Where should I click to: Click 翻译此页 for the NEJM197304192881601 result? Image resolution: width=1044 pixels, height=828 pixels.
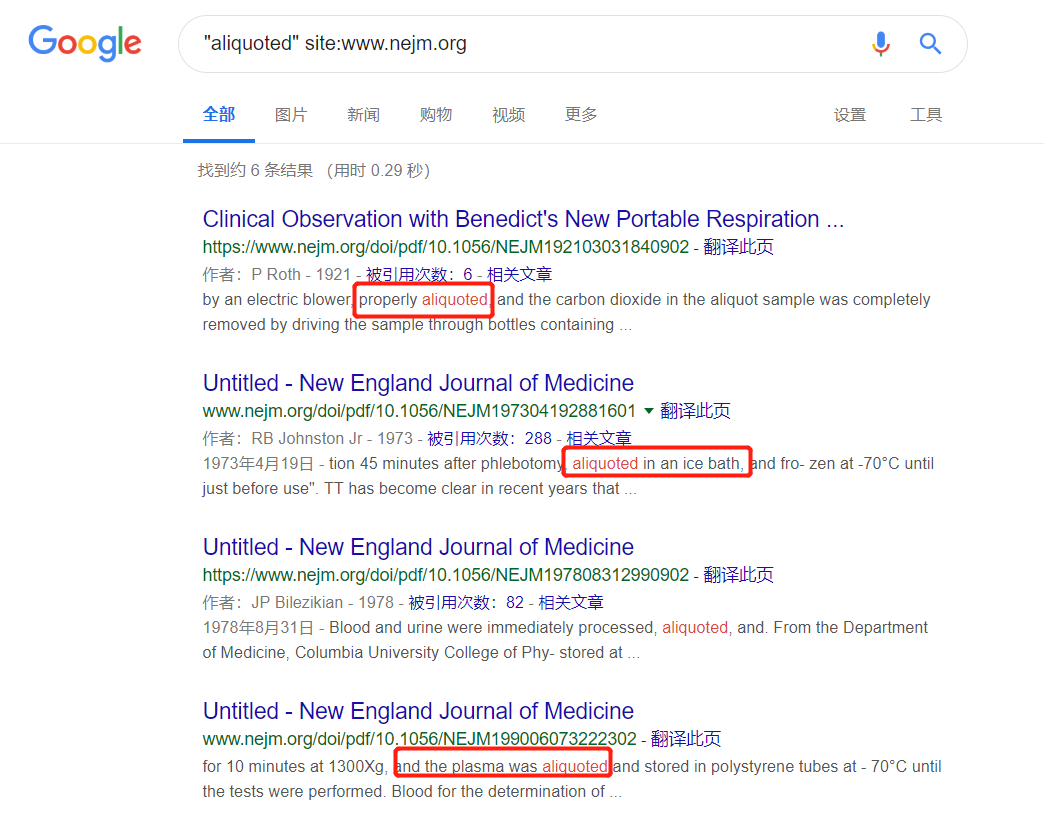coord(695,411)
